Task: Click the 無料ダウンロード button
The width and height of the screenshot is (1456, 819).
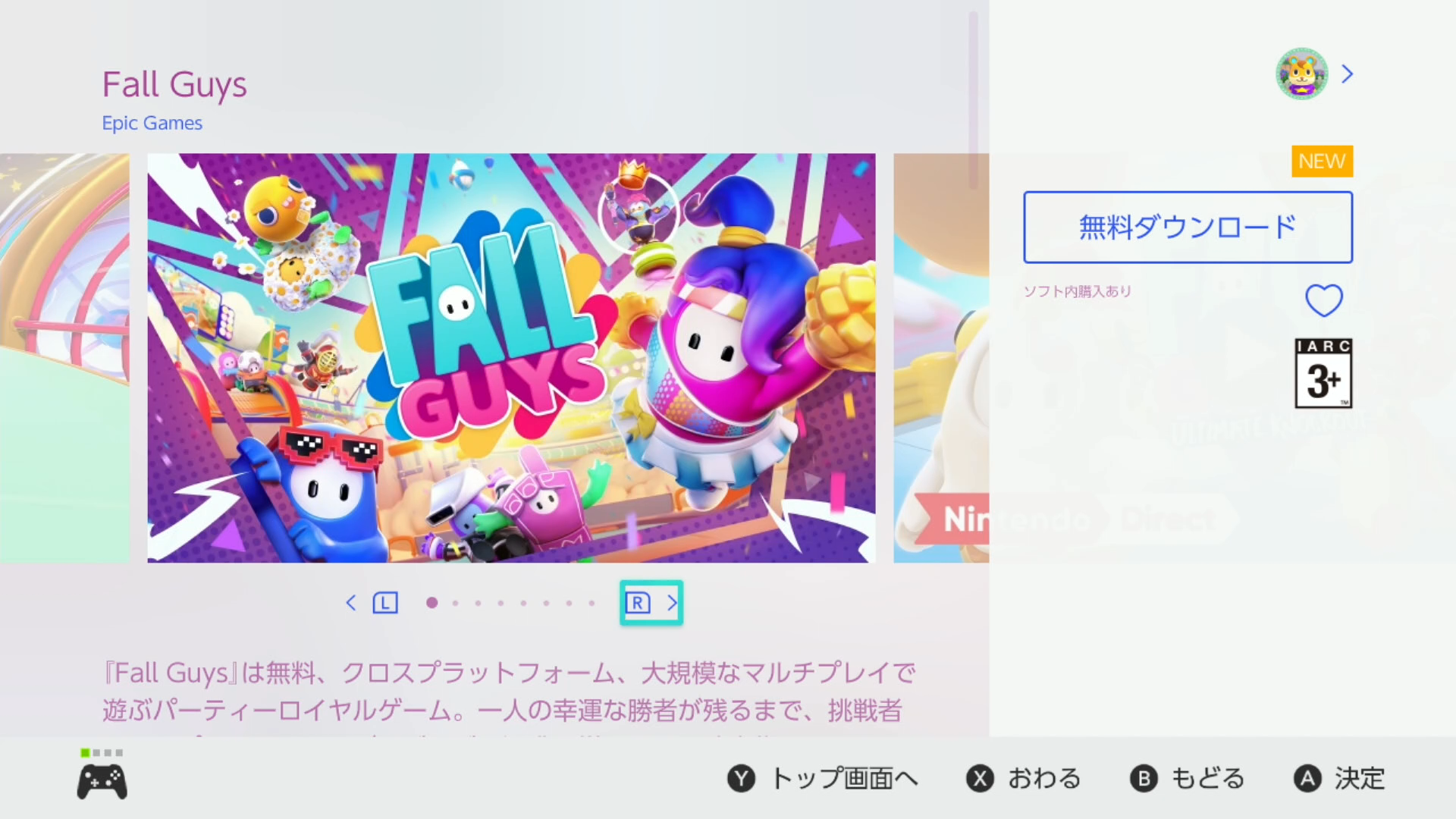Action: 1188,227
